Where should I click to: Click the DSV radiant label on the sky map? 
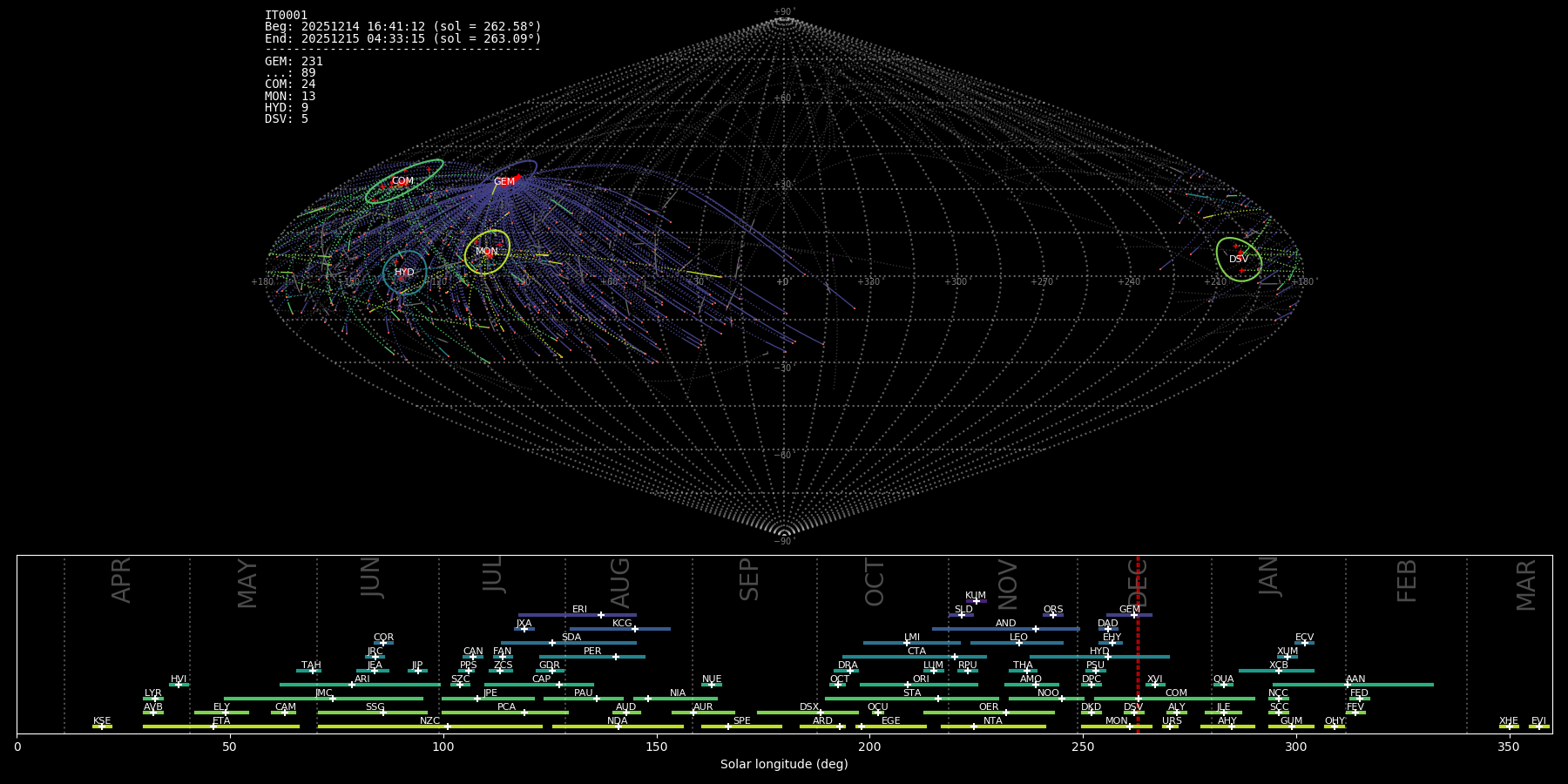1239,260
